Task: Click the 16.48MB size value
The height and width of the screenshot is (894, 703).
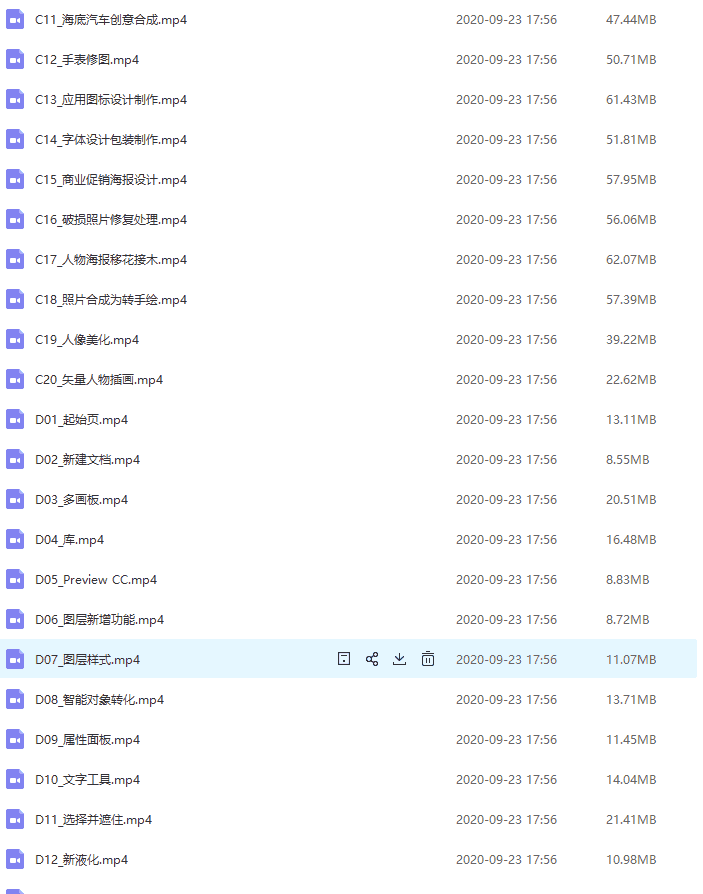Action: [x=631, y=539]
